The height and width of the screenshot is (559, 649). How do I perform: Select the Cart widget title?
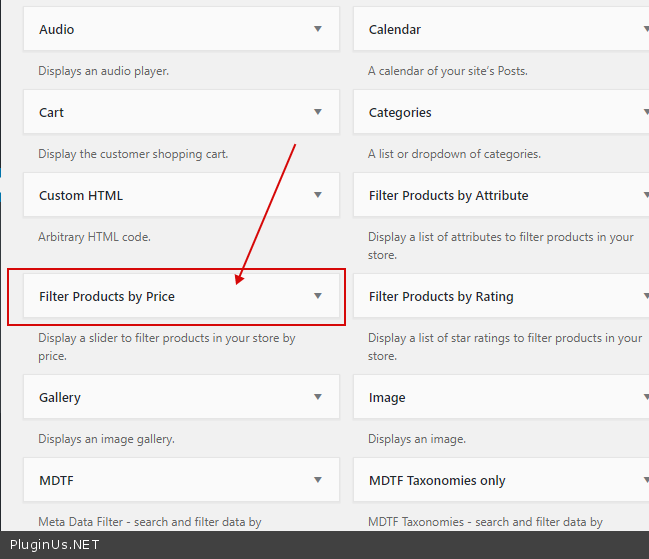pyautogui.click(x=51, y=112)
